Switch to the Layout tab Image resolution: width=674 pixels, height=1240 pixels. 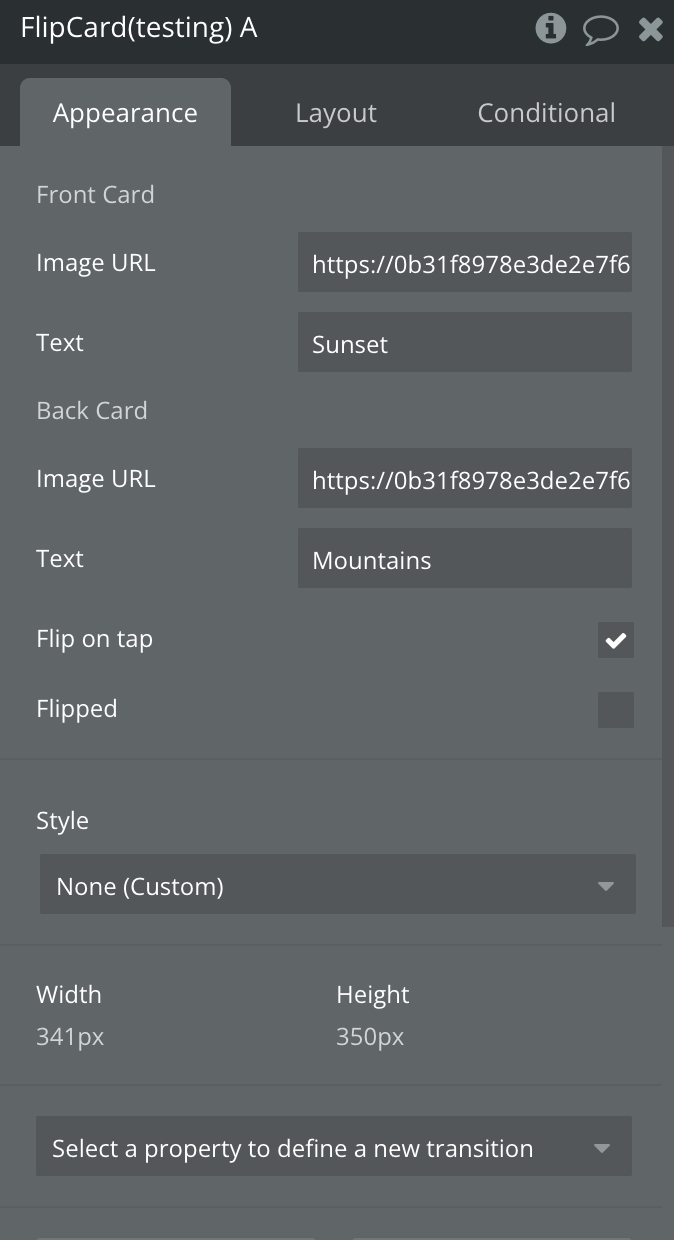pos(336,113)
